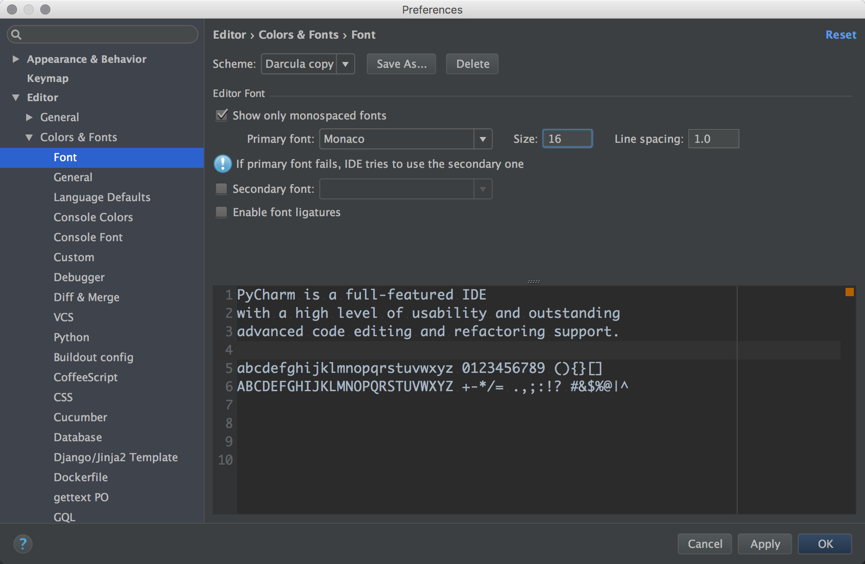
Task: Open the Secondary font dropdown arrow
Action: 483,189
